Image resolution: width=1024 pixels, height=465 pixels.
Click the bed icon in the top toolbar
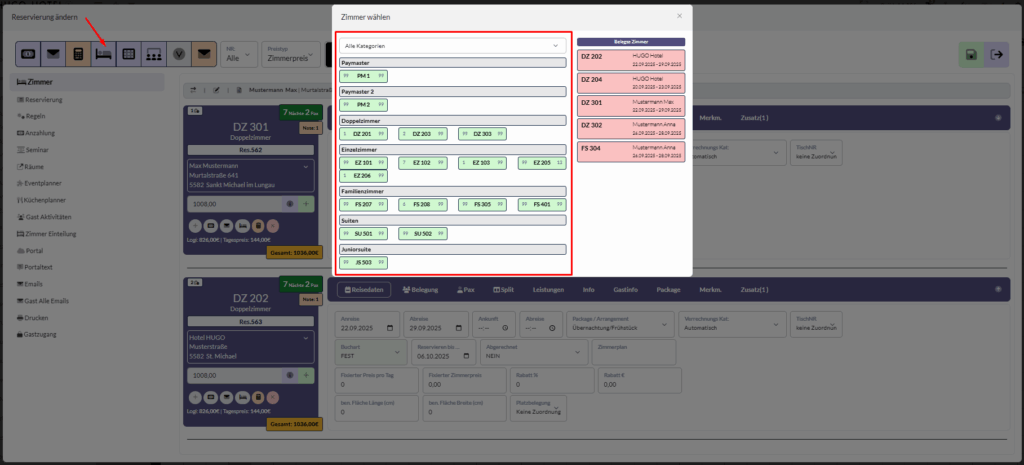pyautogui.click(x=103, y=54)
